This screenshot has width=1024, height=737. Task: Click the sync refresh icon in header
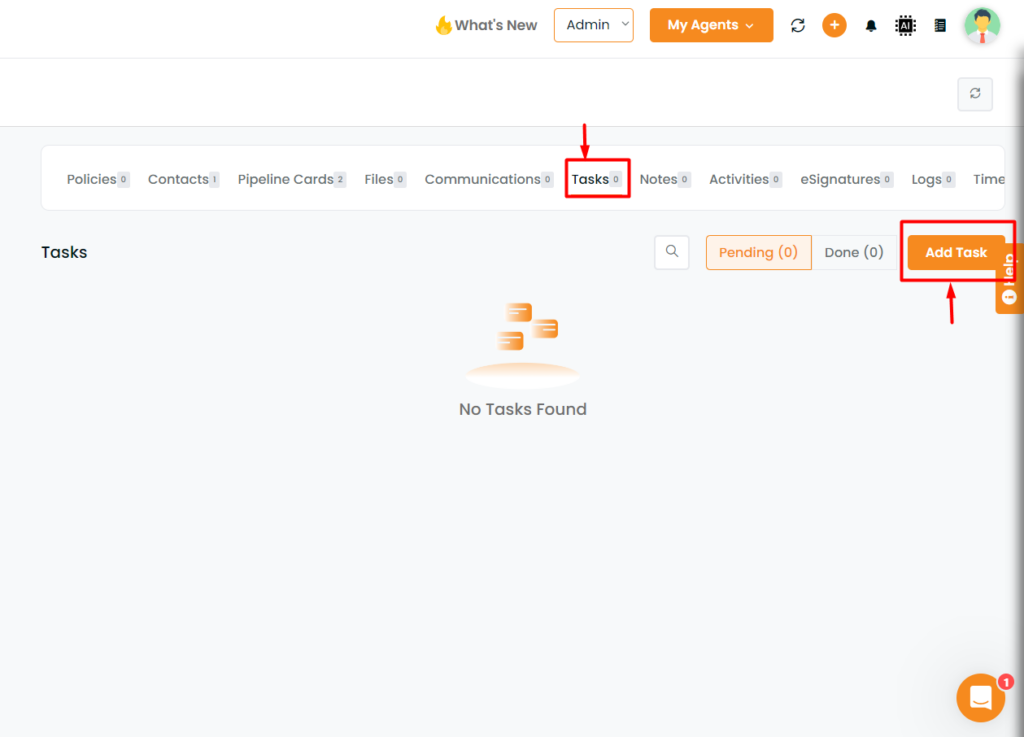(x=797, y=25)
